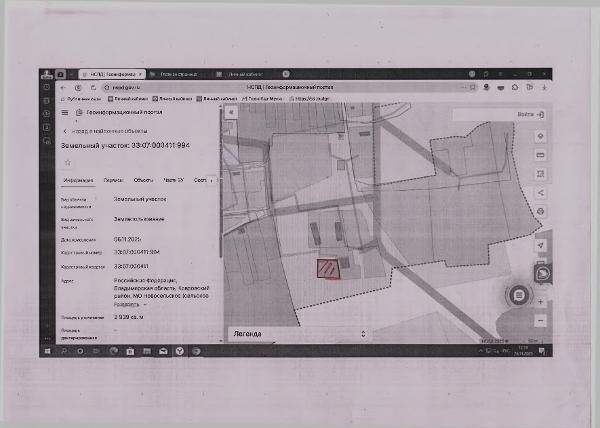Add land plot to favorites star
The height and width of the screenshot is (428, 600).
tap(68, 163)
